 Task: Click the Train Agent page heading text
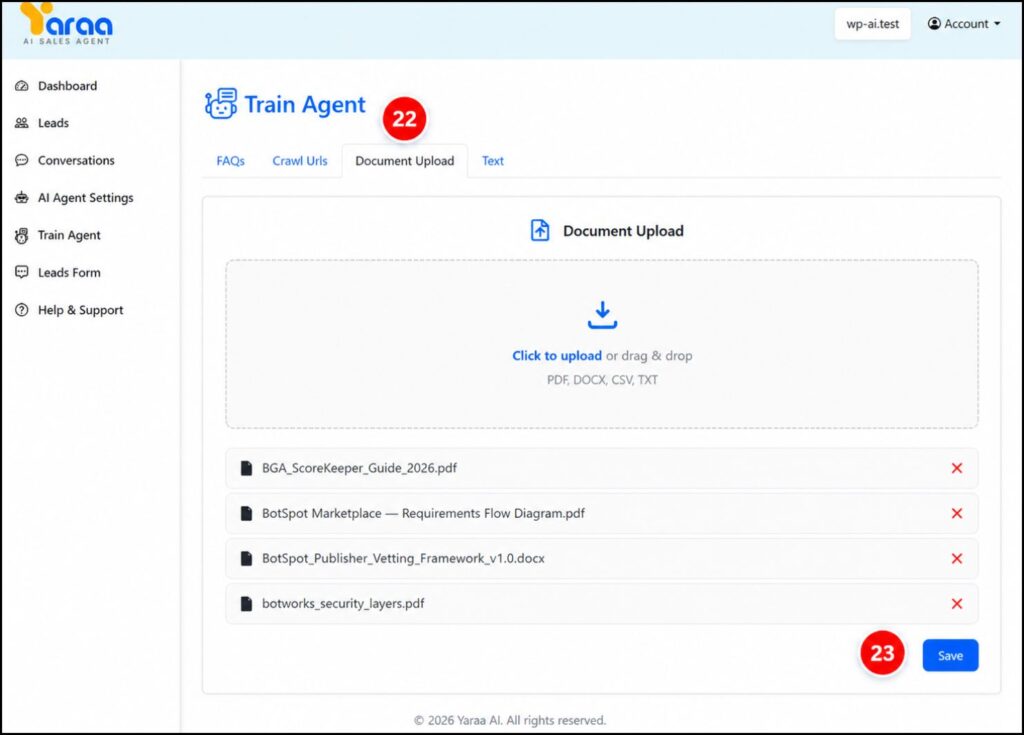pyautogui.click(x=305, y=105)
